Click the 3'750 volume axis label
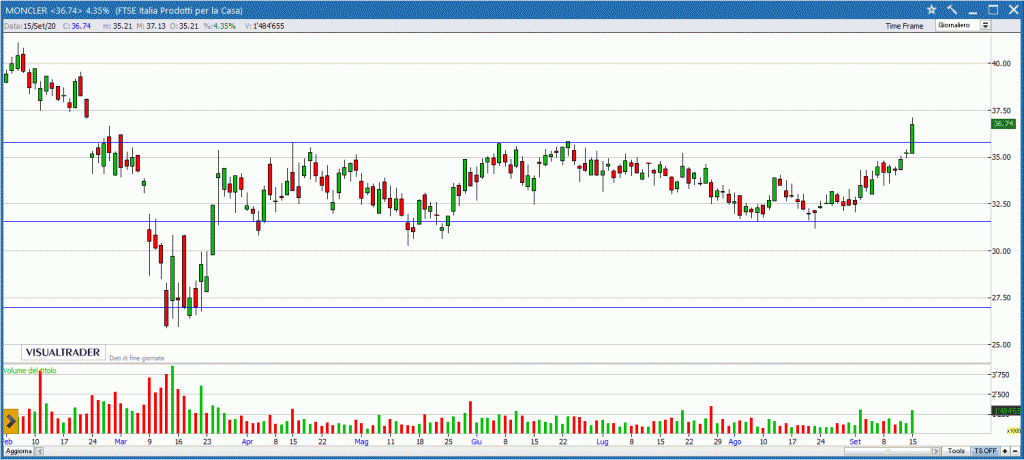 click(1001, 375)
